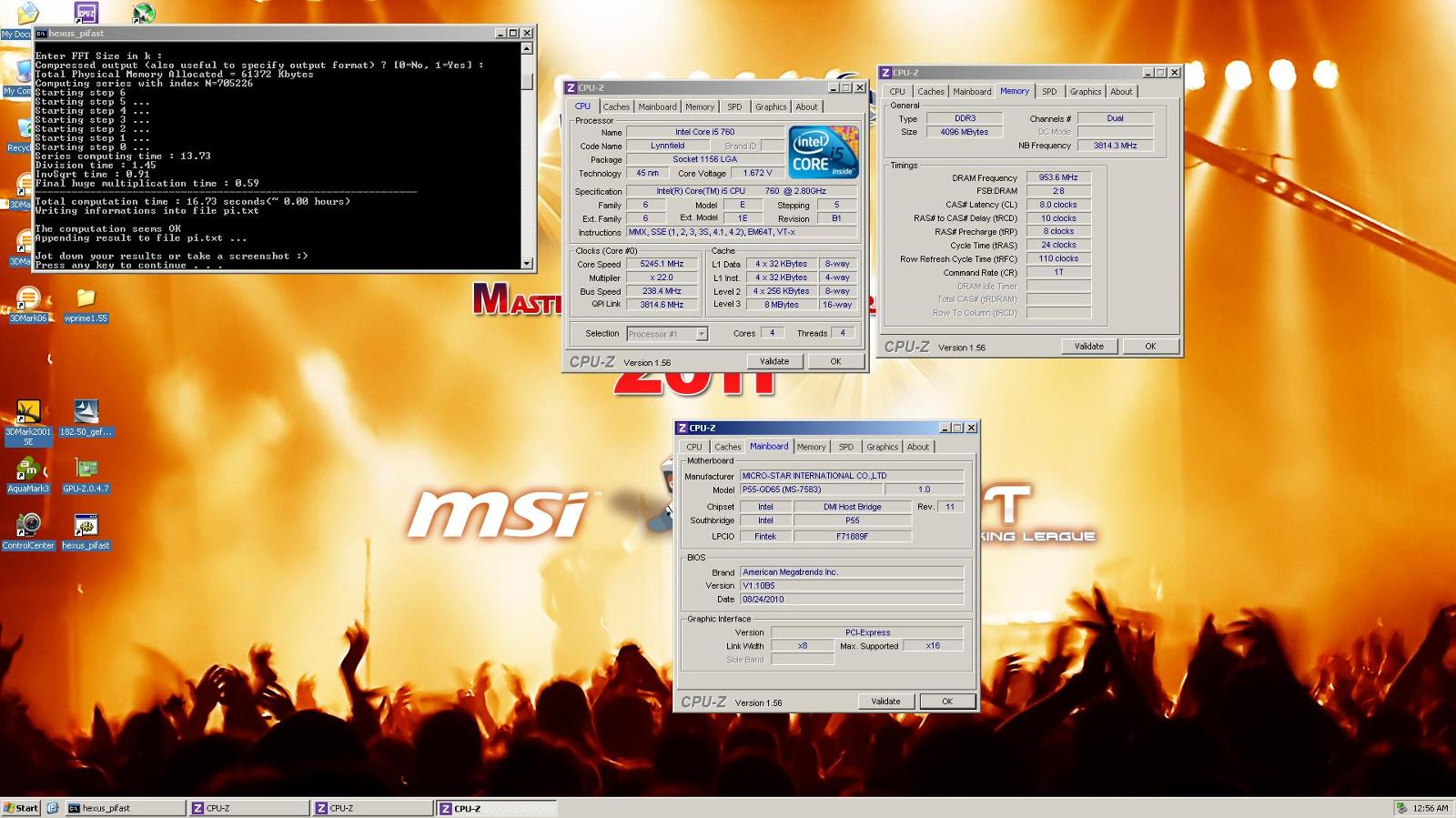Click the third CPU-Z taskbar button
The image size is (1456, 818).
pos(496,808)
